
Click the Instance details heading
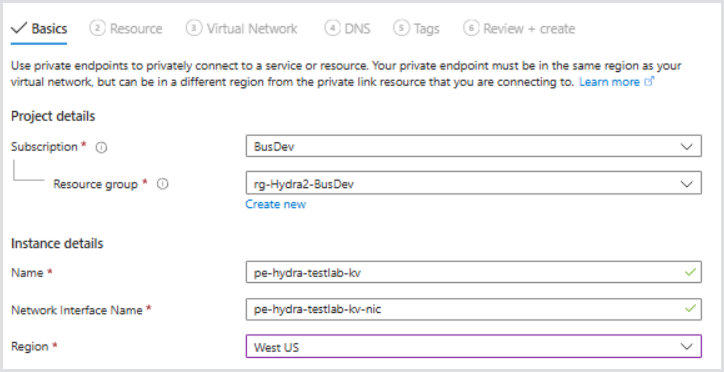pos(57,243)
